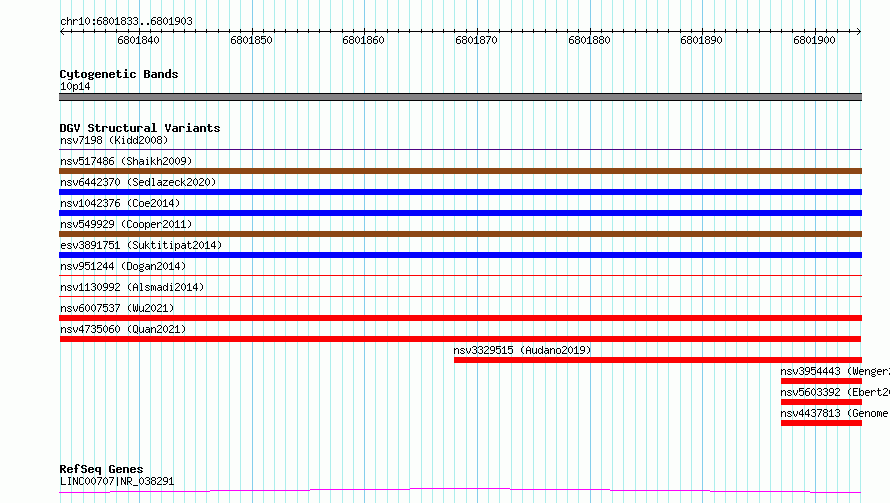Click the brown bar under nsv549929
This screenshot has width=890, height=503.
pyautogui.click(x=460, y=234)
